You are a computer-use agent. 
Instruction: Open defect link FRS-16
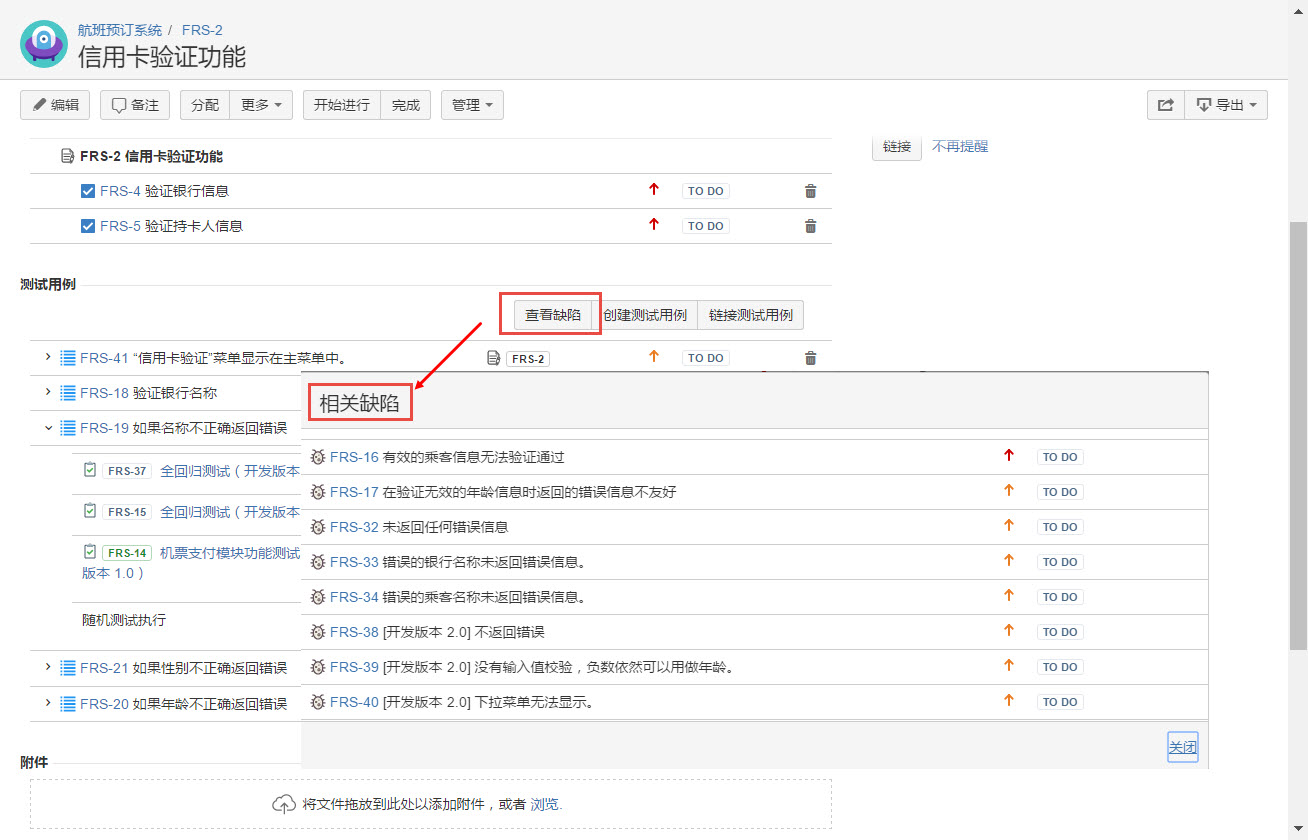tap(354, 457)
